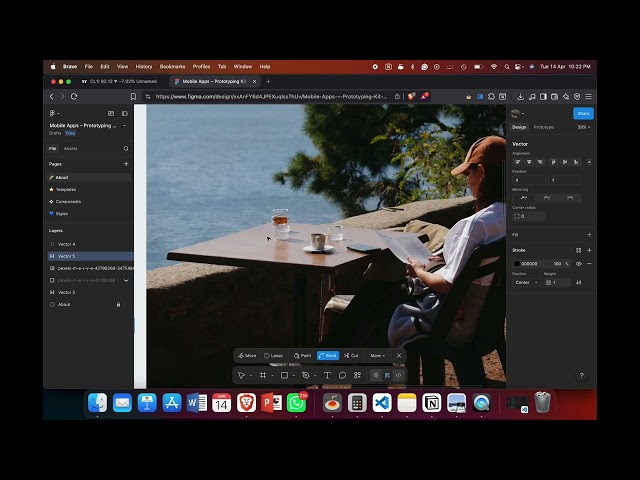This screenshot has height=480, width=640.
Task: Align top in Alignment section
Action: tap(553, 162)
